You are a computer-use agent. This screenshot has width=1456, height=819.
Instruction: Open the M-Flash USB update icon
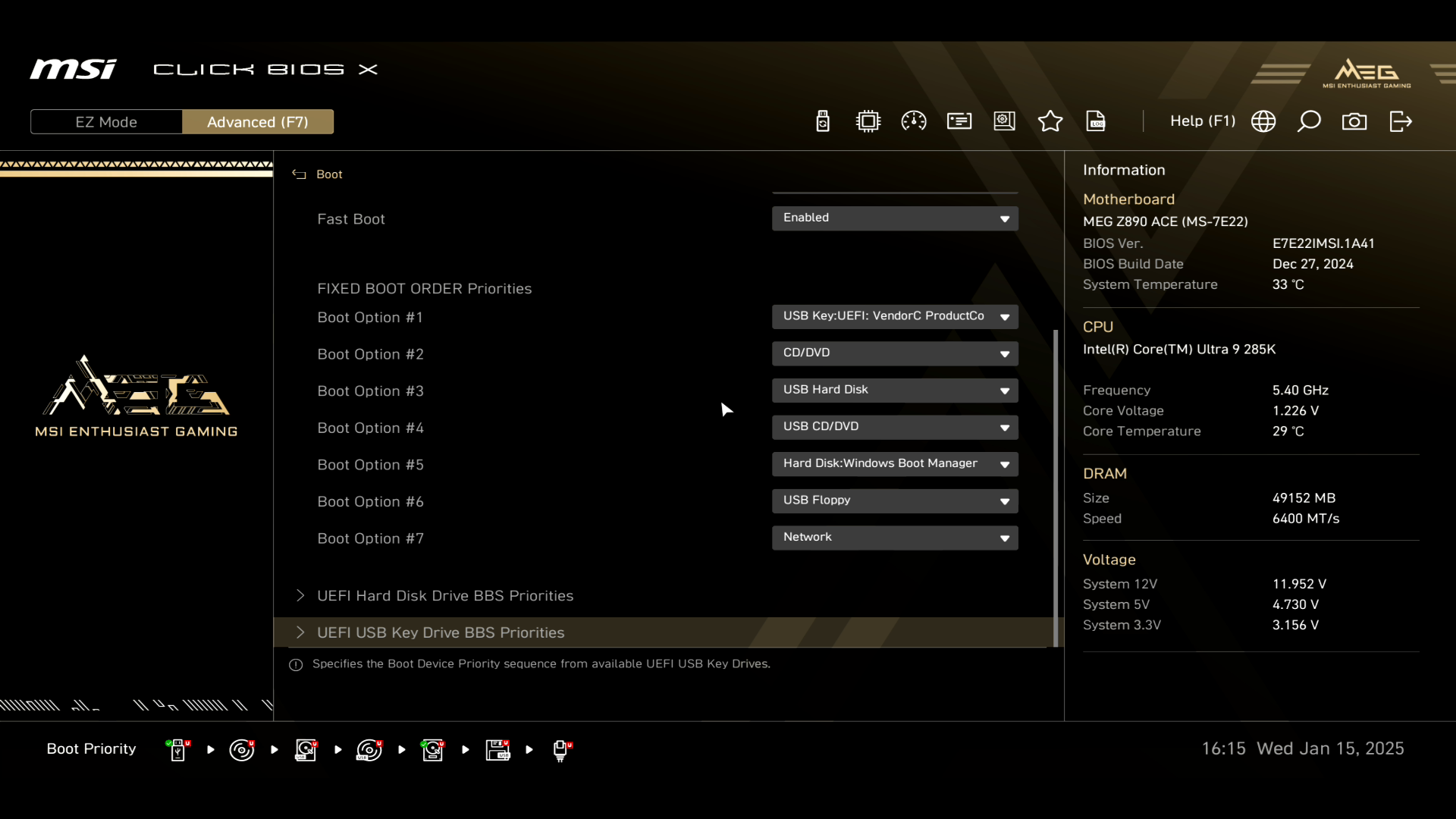(823, 121)
